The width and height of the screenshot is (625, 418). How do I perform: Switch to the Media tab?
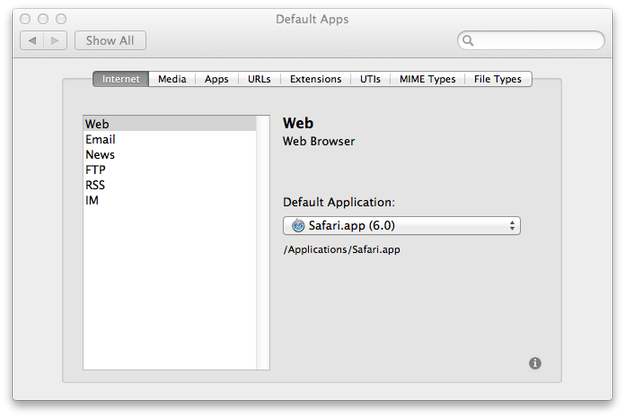pos(172,79)
